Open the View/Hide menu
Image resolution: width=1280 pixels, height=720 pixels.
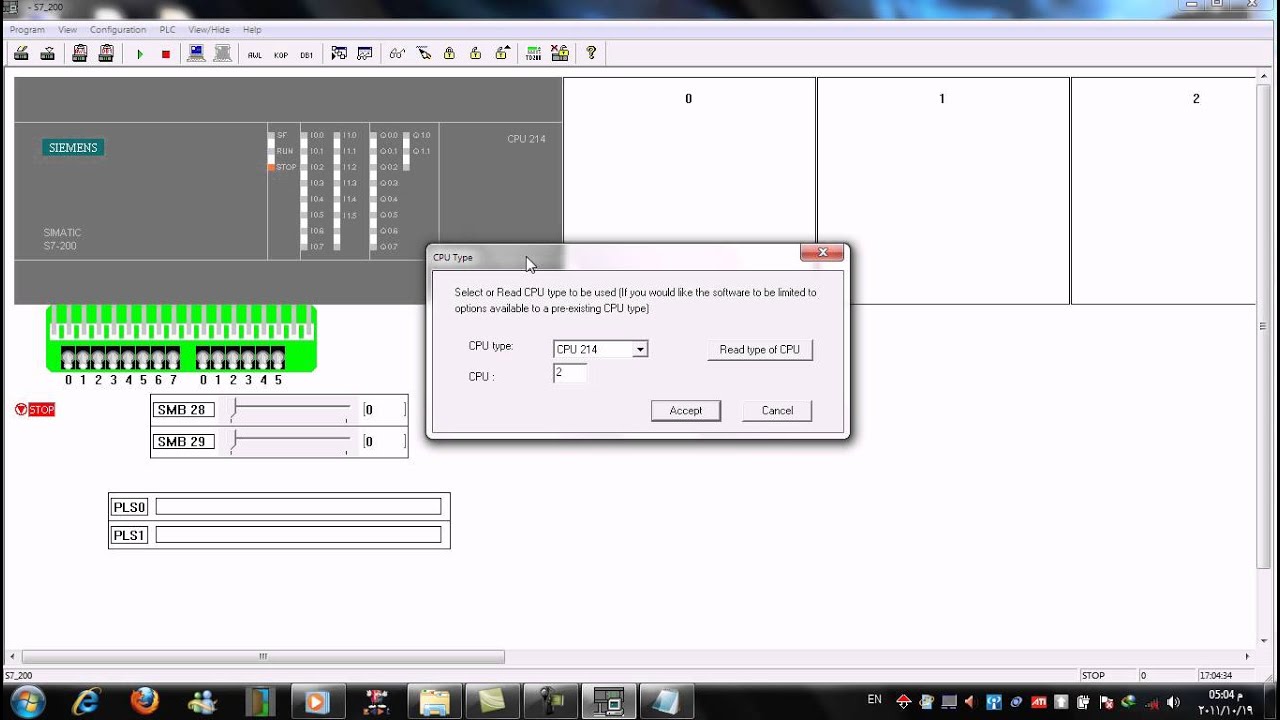tap(209, 30)
